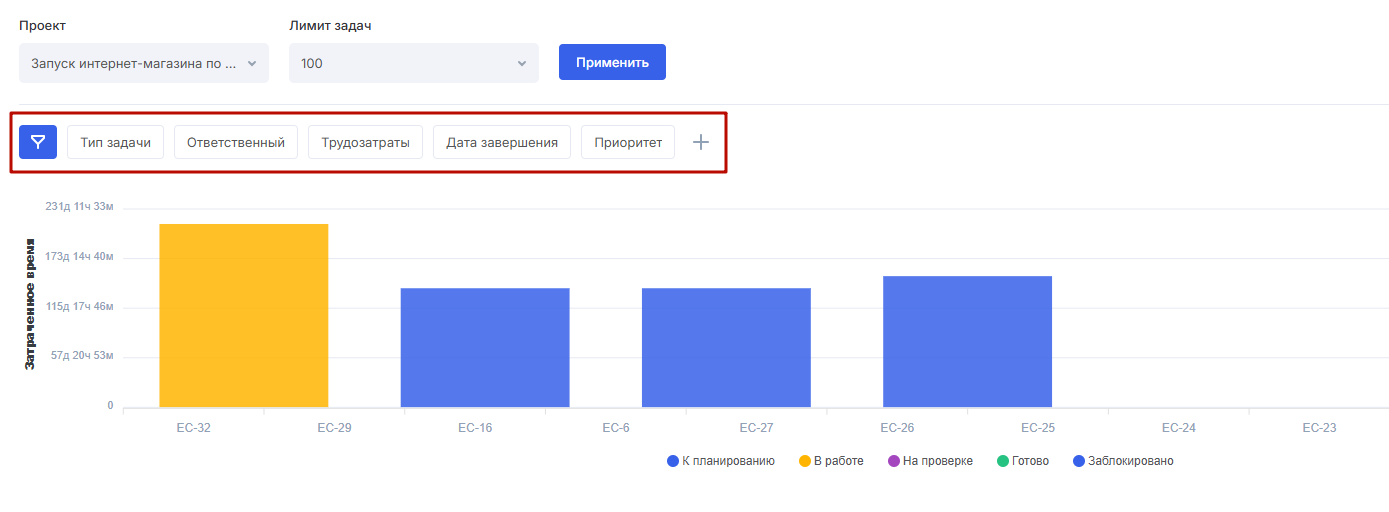Click the tallest blue bar in chart
1389x512 pixels.
click(967, 341)
